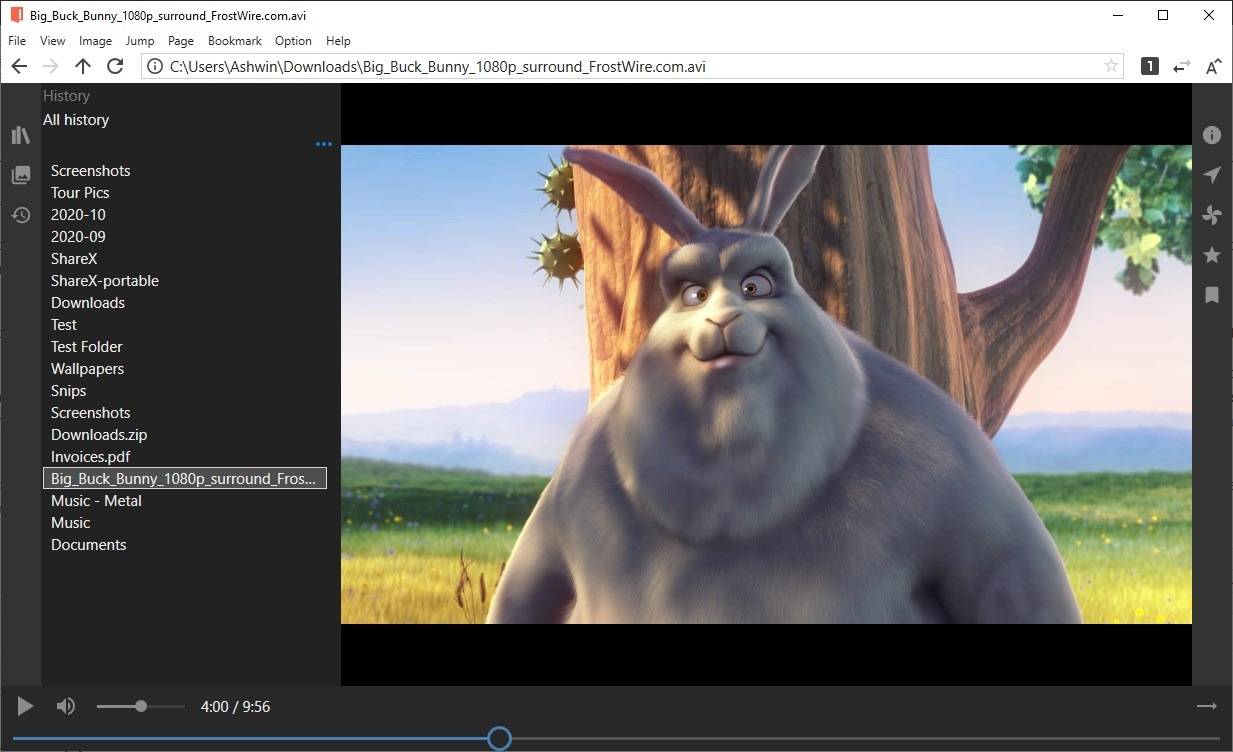Adjust the volume slider
The width and height of the screenshot is (1233, 752).
tap(141, 706)
